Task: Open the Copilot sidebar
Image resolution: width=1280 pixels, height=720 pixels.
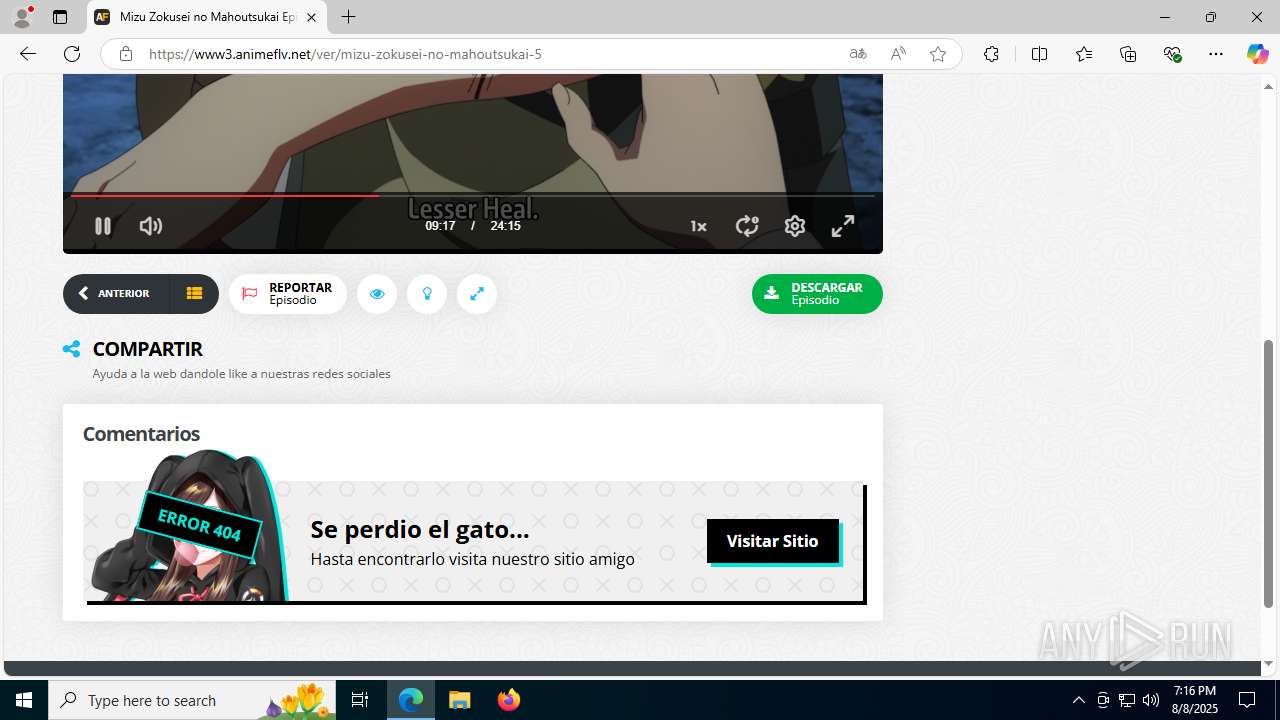Action: pos(1257,54)
